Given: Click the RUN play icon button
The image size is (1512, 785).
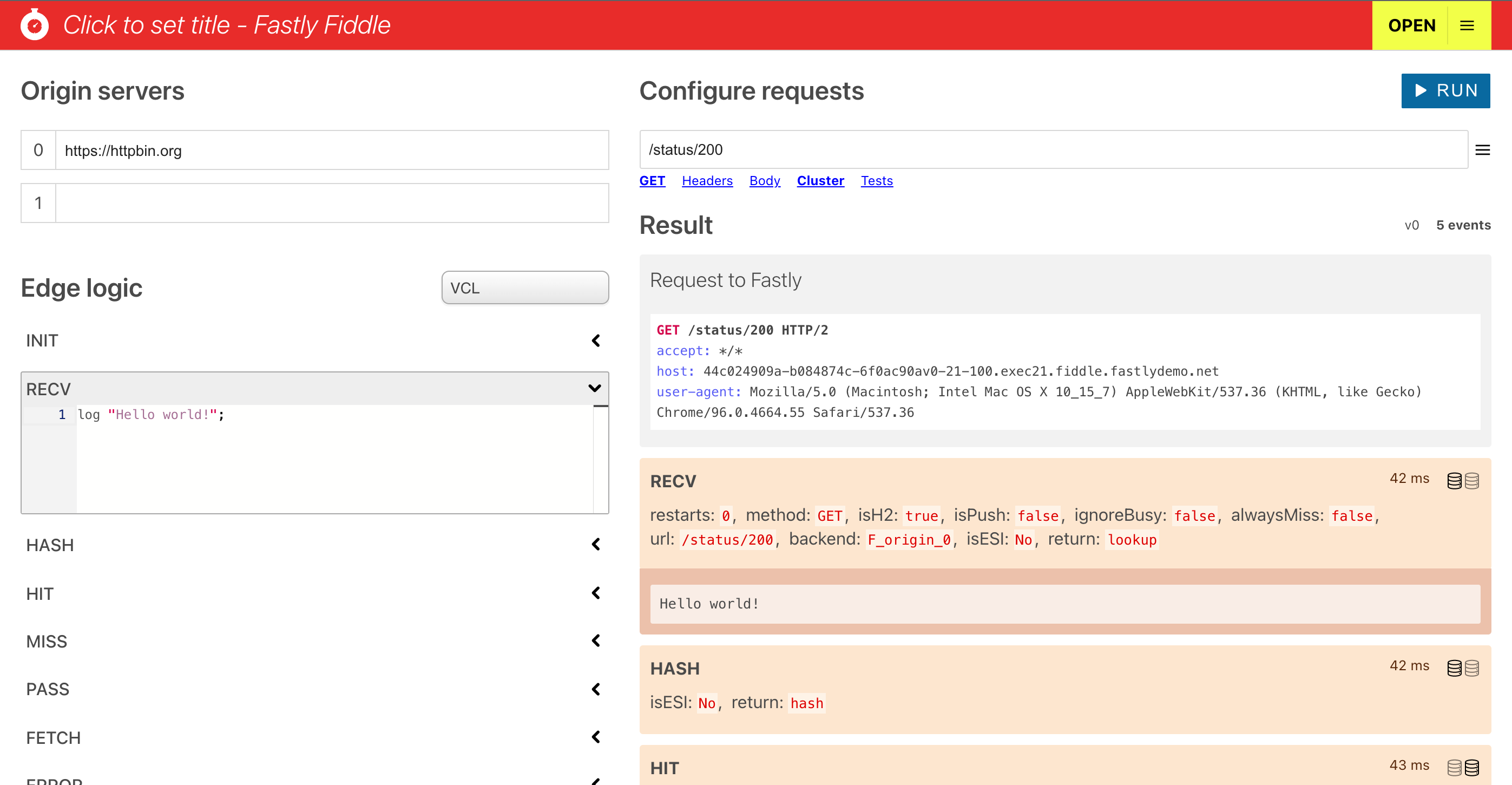Looking at the screenshot, I should (x=1421, y=90).
